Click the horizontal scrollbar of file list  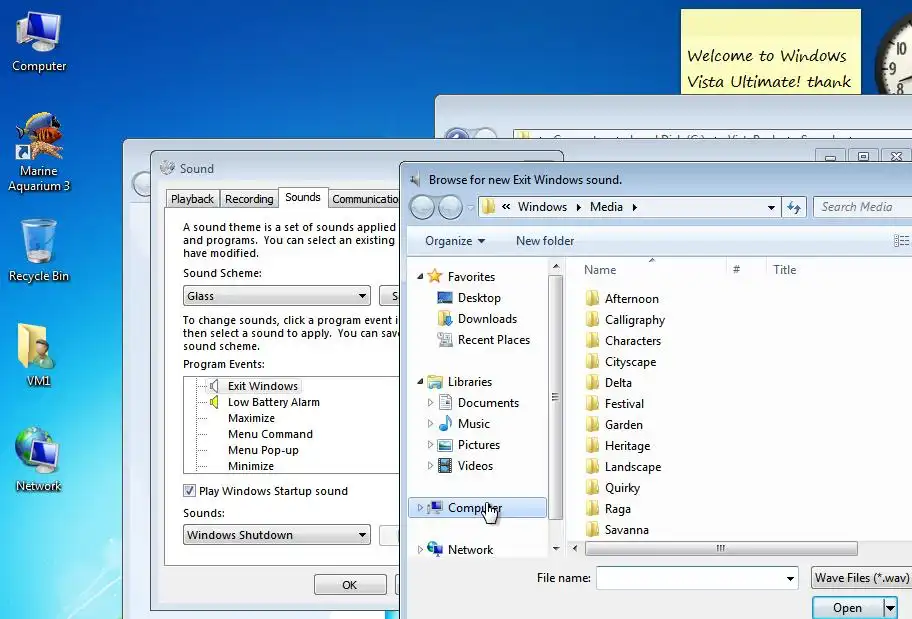pos(721,548)
